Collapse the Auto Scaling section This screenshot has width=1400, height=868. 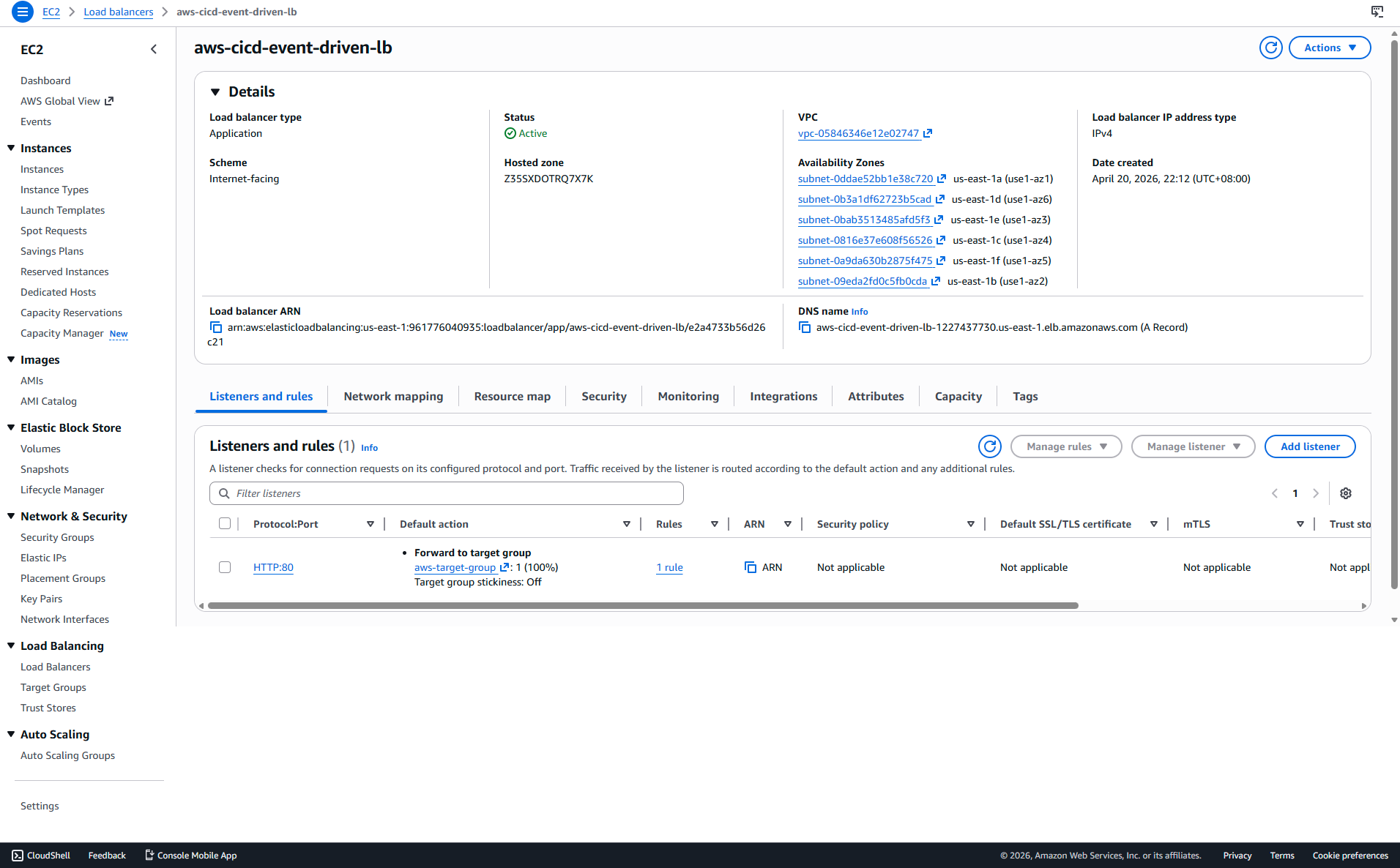[x=11, y=734]
